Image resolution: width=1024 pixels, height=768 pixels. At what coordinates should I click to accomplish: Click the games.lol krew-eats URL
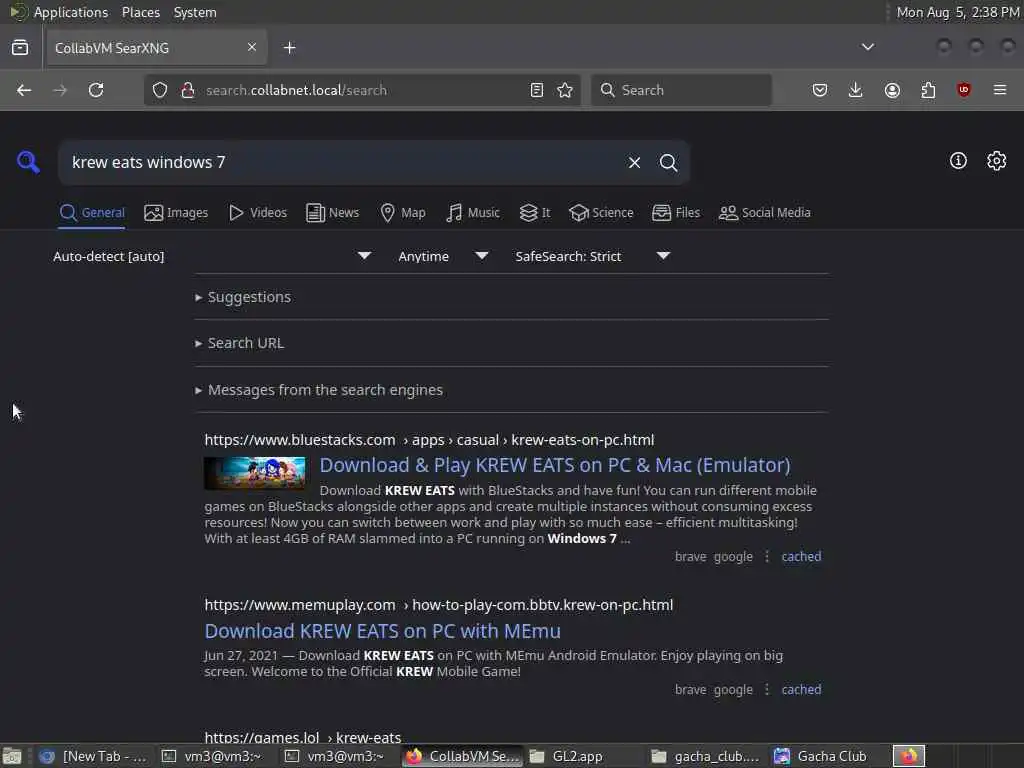tap(302, 738)
